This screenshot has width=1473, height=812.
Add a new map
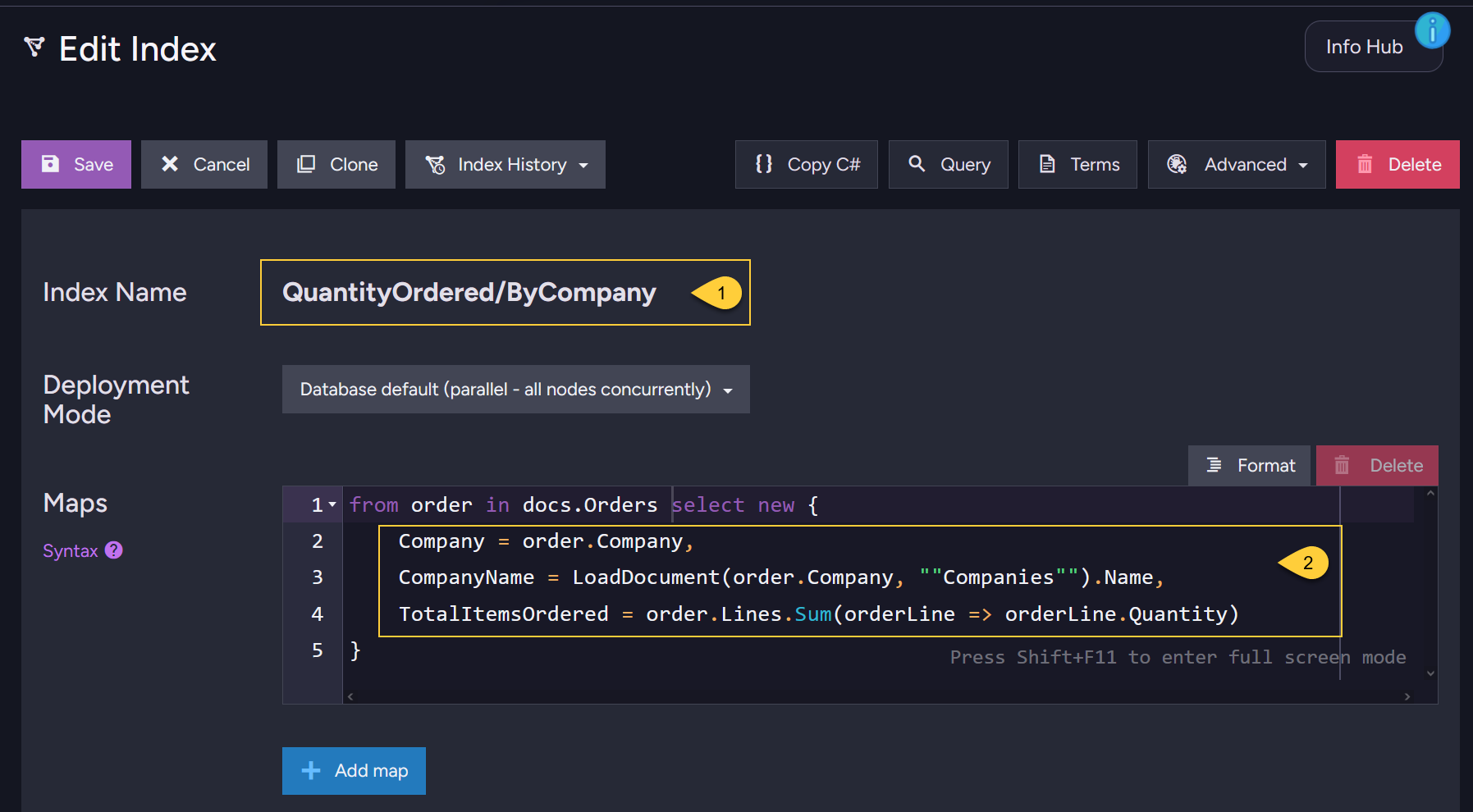click(354, 771)
